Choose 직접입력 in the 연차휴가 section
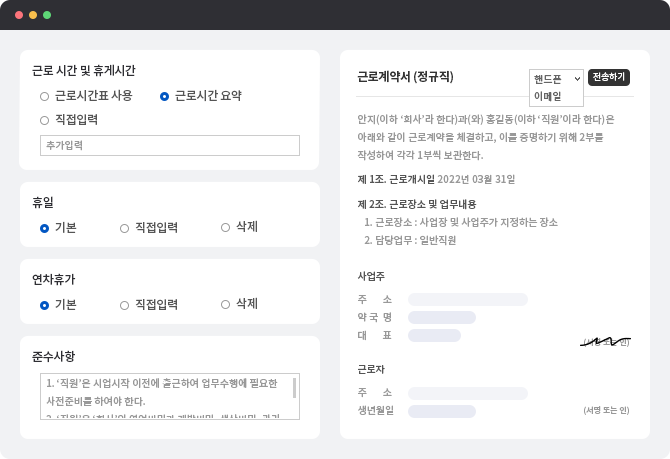The width and height of the screenshot is (670, 459). [x=125, y=305]
